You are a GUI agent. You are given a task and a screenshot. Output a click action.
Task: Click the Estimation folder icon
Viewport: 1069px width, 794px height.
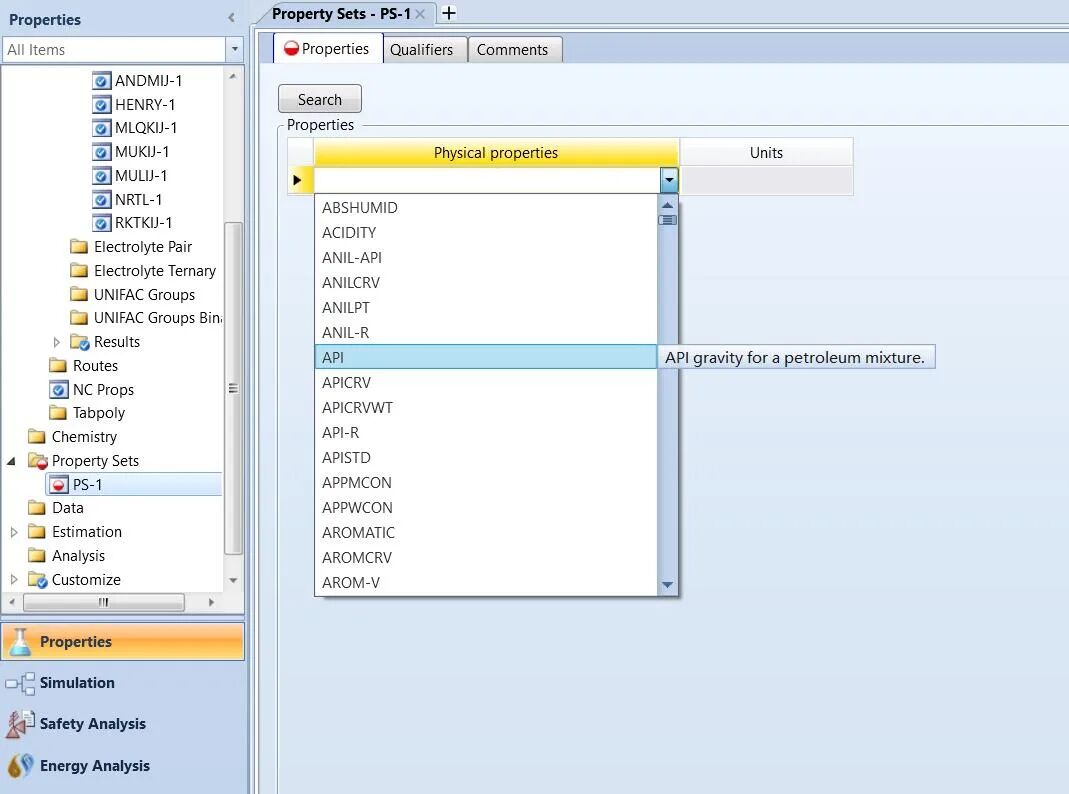pos(37,532)
